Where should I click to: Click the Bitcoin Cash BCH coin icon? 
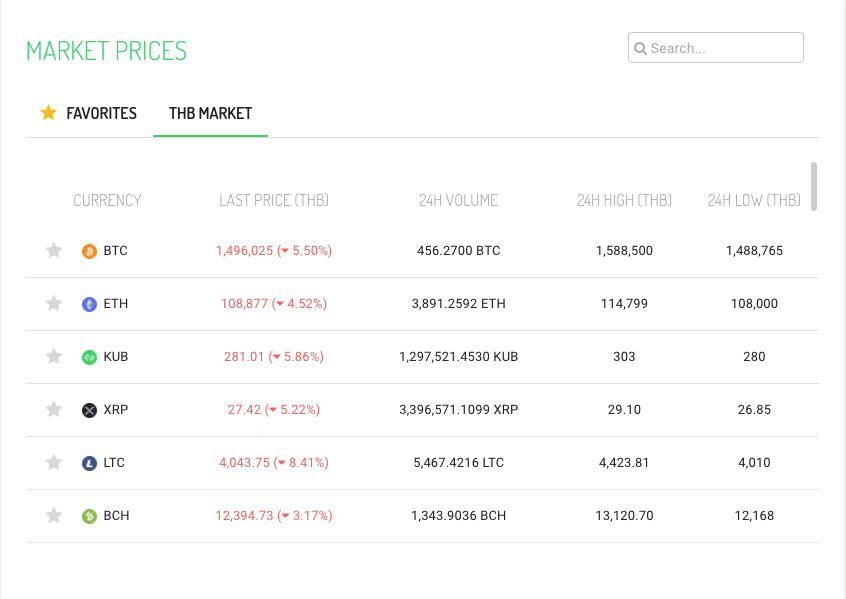[x=89, y=516]
